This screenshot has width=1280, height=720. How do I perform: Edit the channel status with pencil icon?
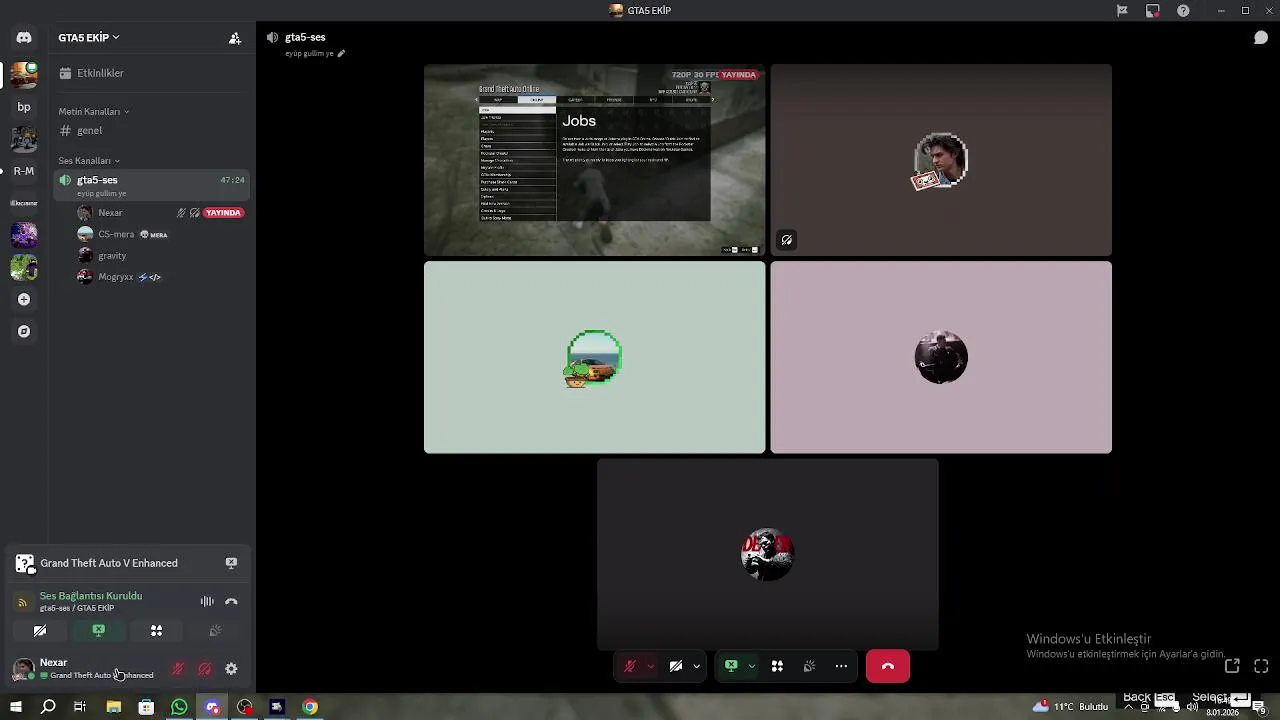pyautogui.click(x=341, y=53)
